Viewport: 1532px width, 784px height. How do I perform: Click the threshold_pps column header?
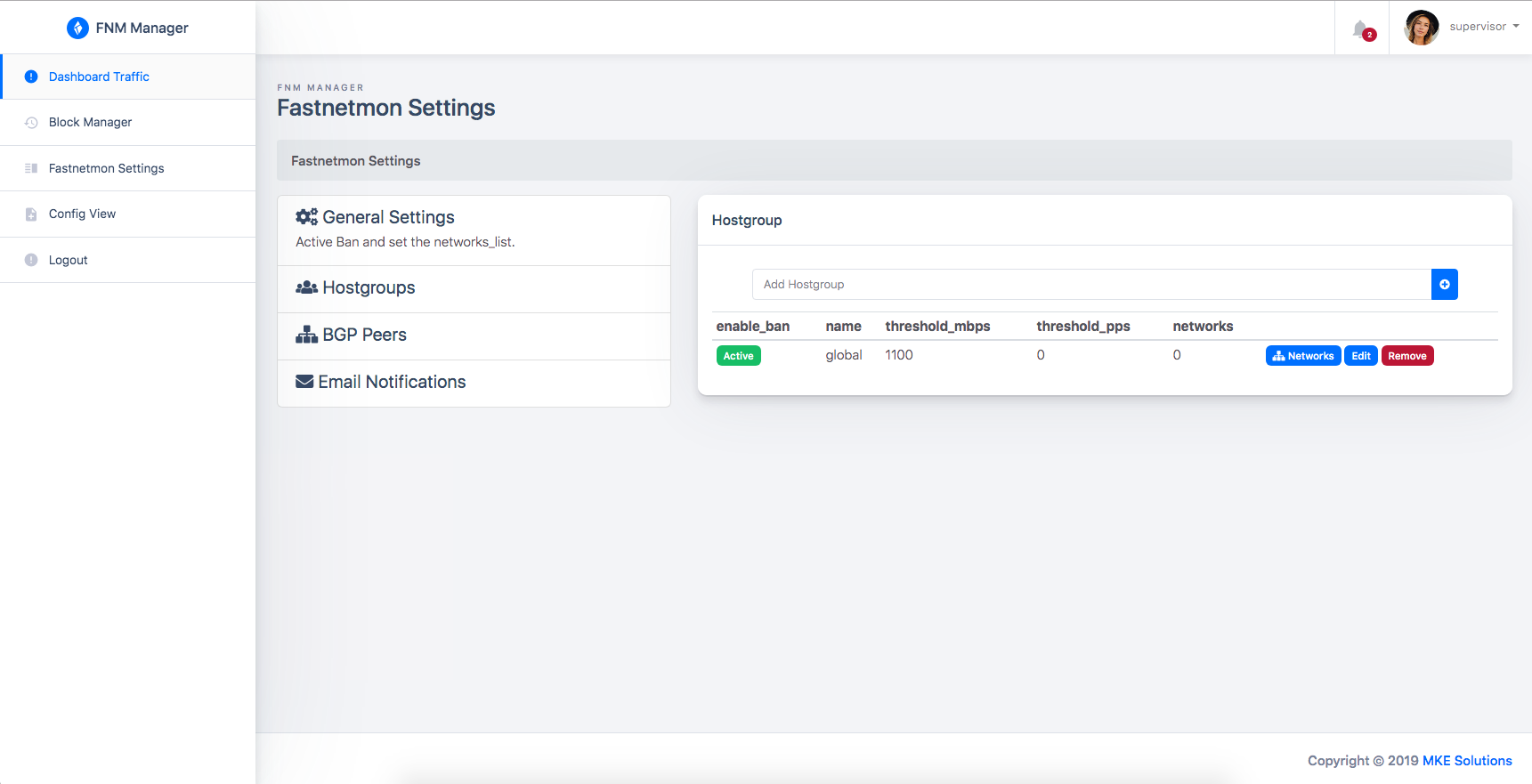pos(1083,327)
